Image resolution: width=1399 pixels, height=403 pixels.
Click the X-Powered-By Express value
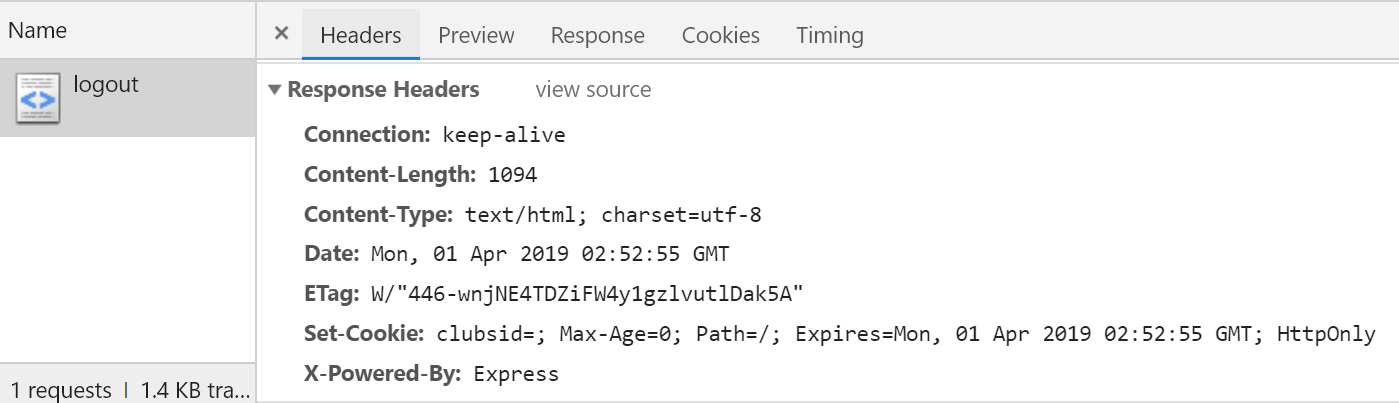516,375
